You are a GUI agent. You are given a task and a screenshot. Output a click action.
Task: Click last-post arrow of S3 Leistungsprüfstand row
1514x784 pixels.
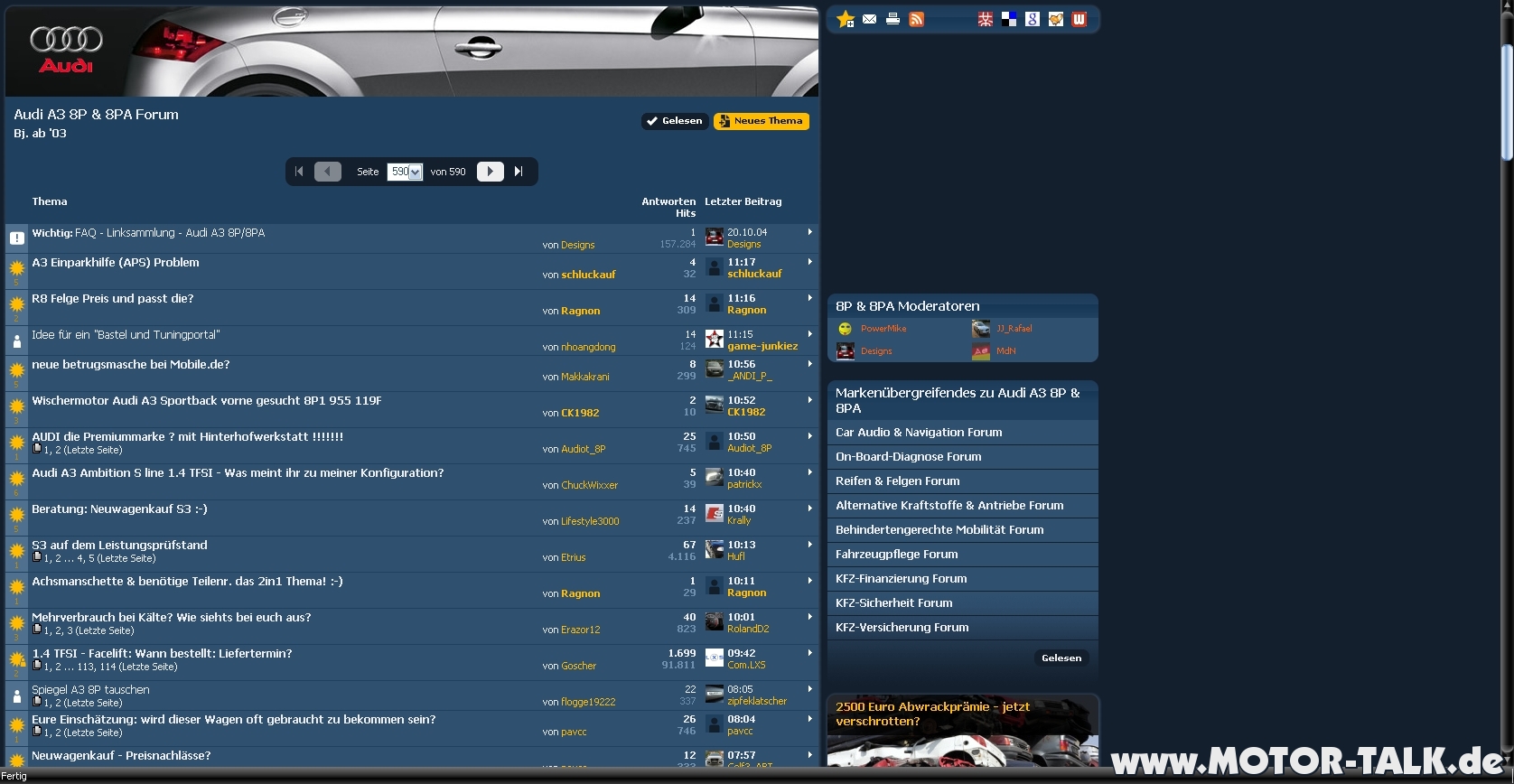coord(809,545)
